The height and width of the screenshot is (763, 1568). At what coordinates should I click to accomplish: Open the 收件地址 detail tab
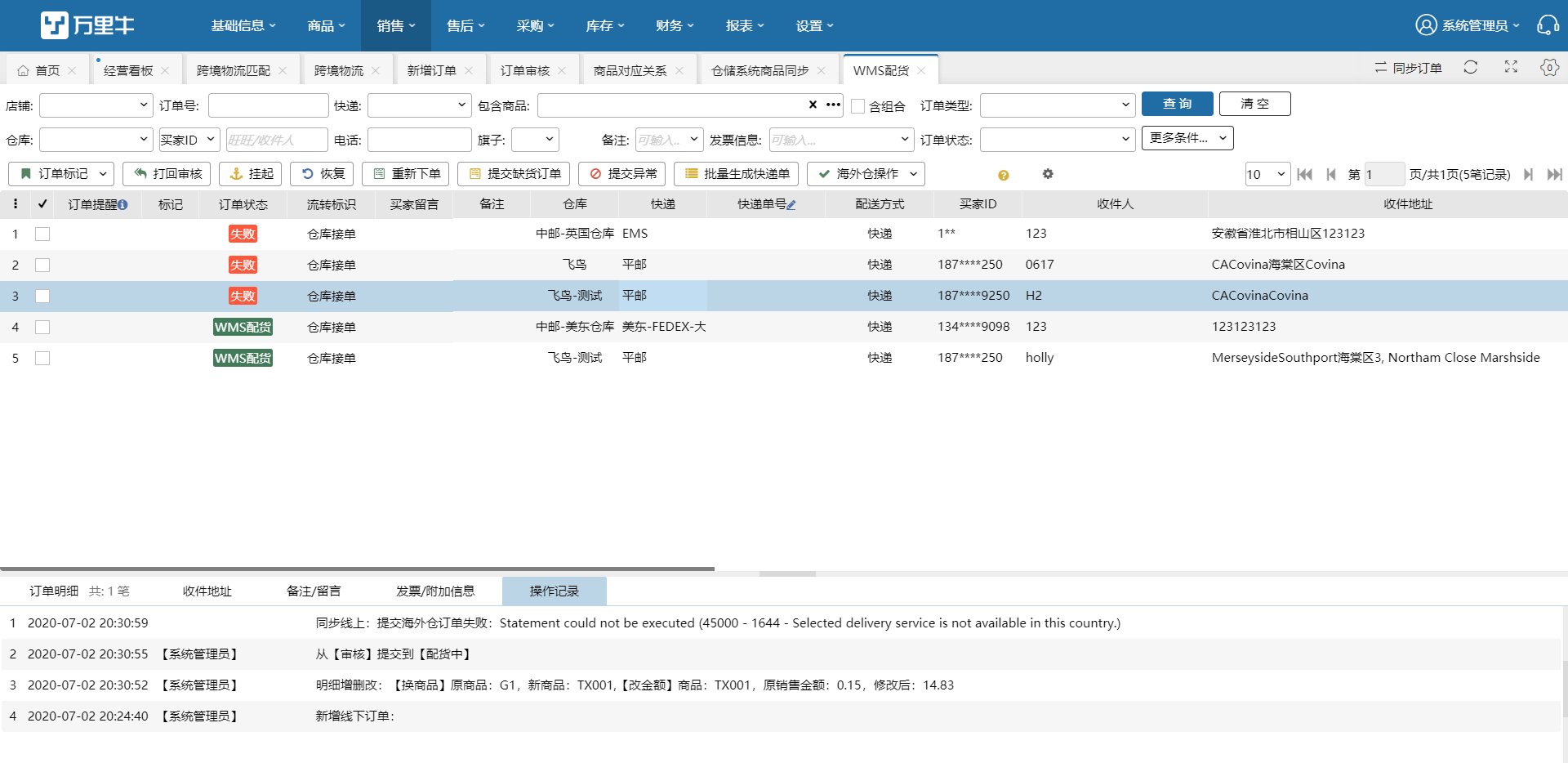207,591
